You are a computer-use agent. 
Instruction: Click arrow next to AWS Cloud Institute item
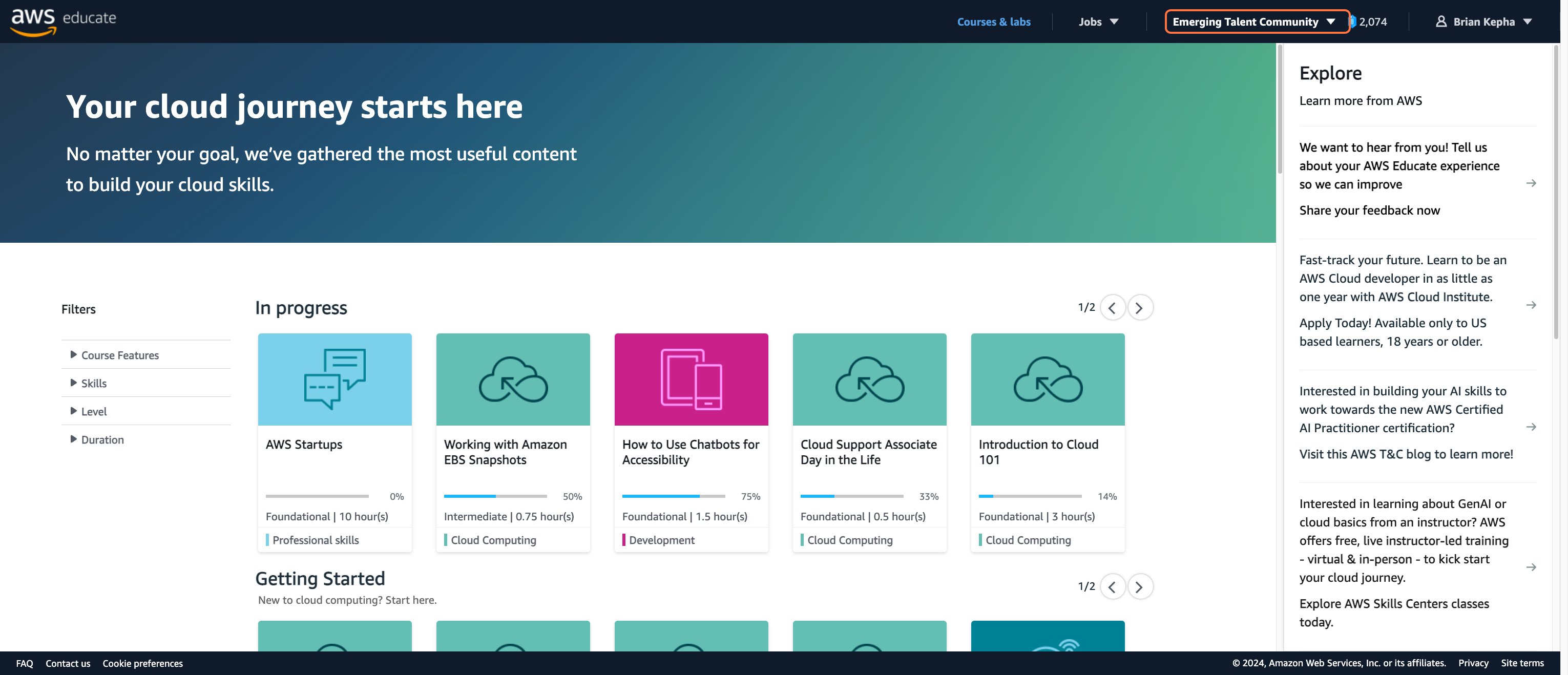point(1531,305)
